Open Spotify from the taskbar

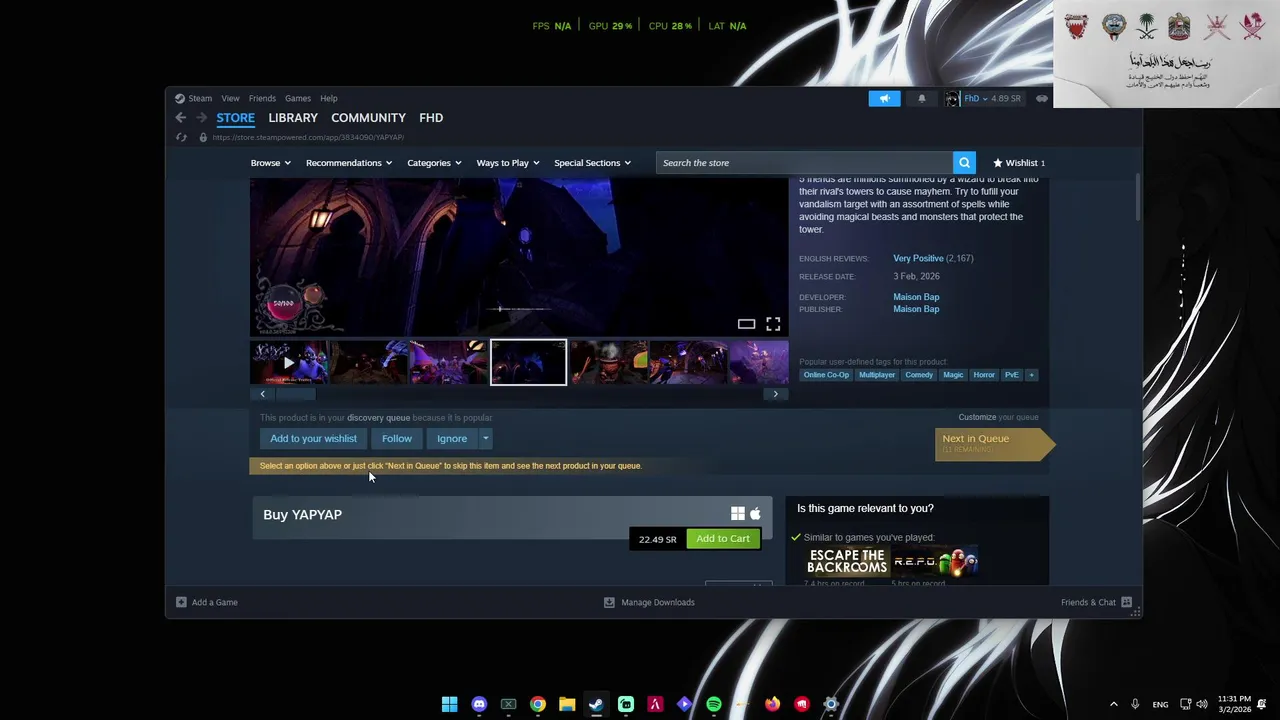click(714, 704)
